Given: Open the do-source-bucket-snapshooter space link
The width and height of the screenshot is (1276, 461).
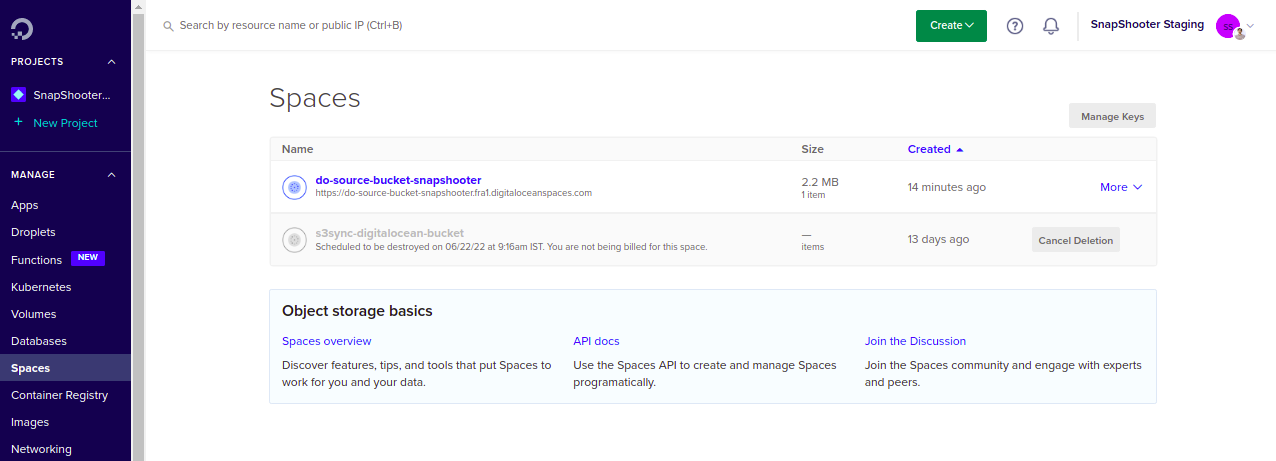Looking at the screenshot, I should tap(398, 180).
